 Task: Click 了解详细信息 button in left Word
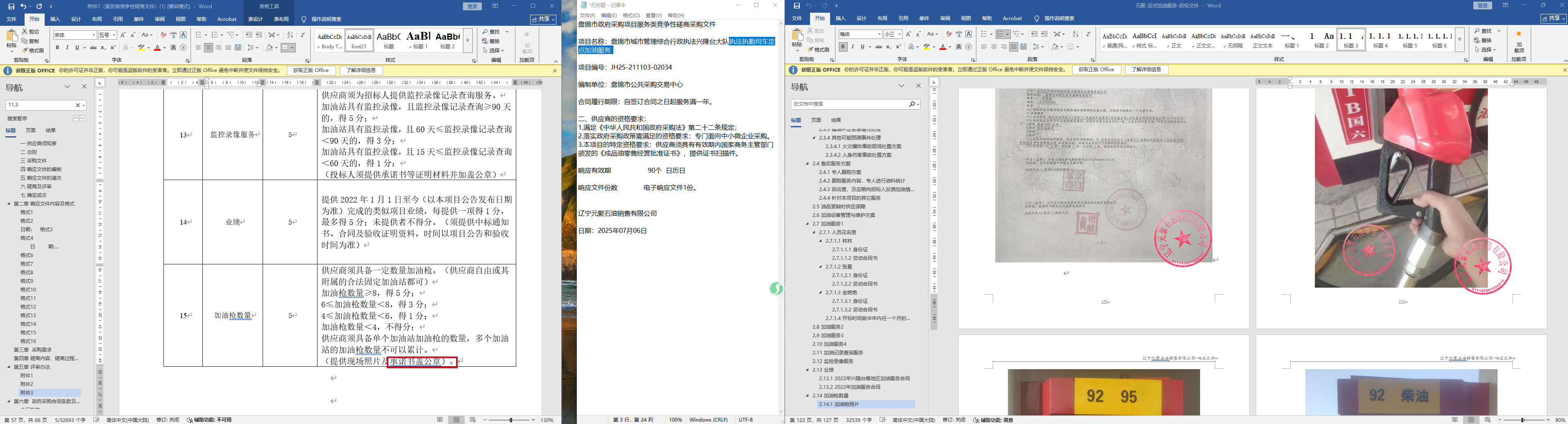[x=361, y=70]
